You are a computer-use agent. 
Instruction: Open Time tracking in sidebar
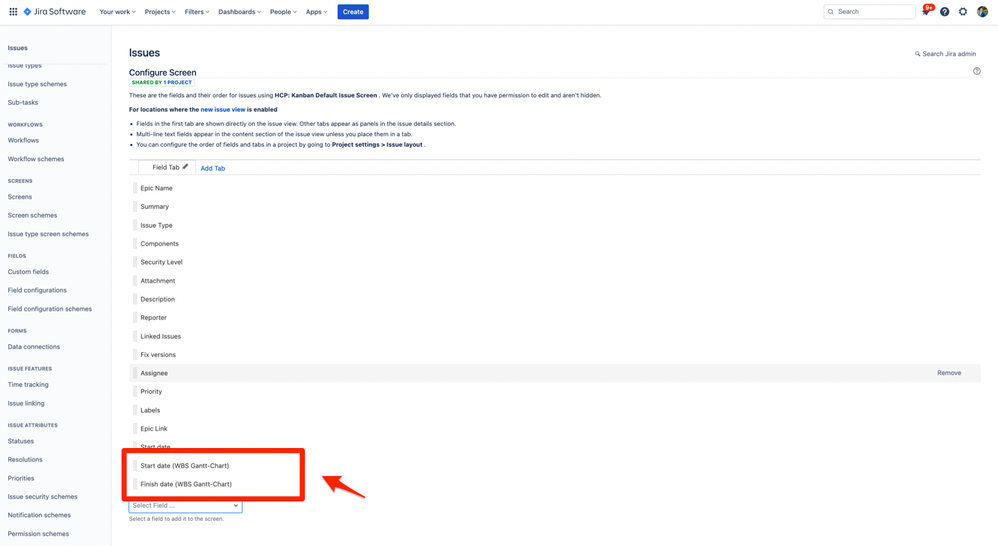[28, 384]
